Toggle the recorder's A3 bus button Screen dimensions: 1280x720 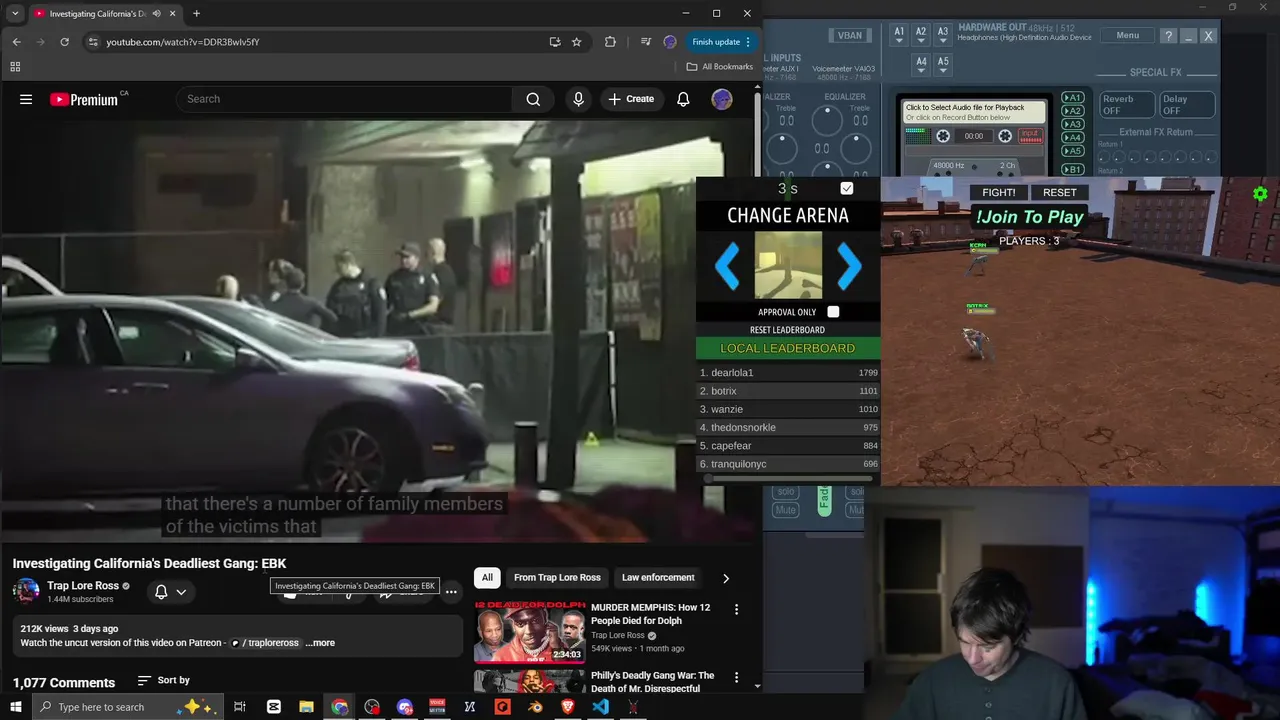(1072, 124)
